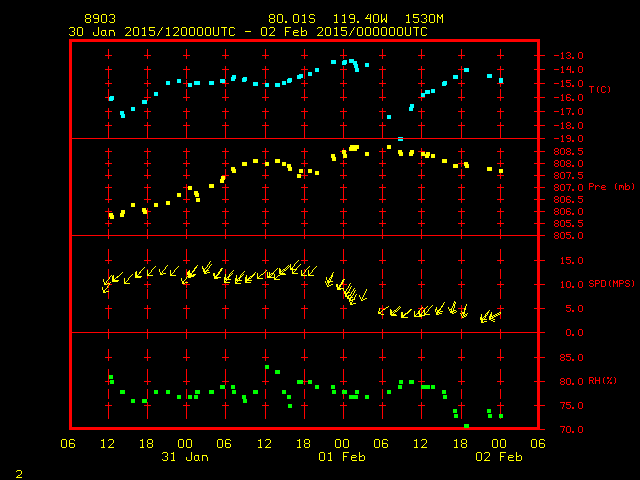
Task: Select the "-14.0" temperature tick value
Action: coord(569,69)
